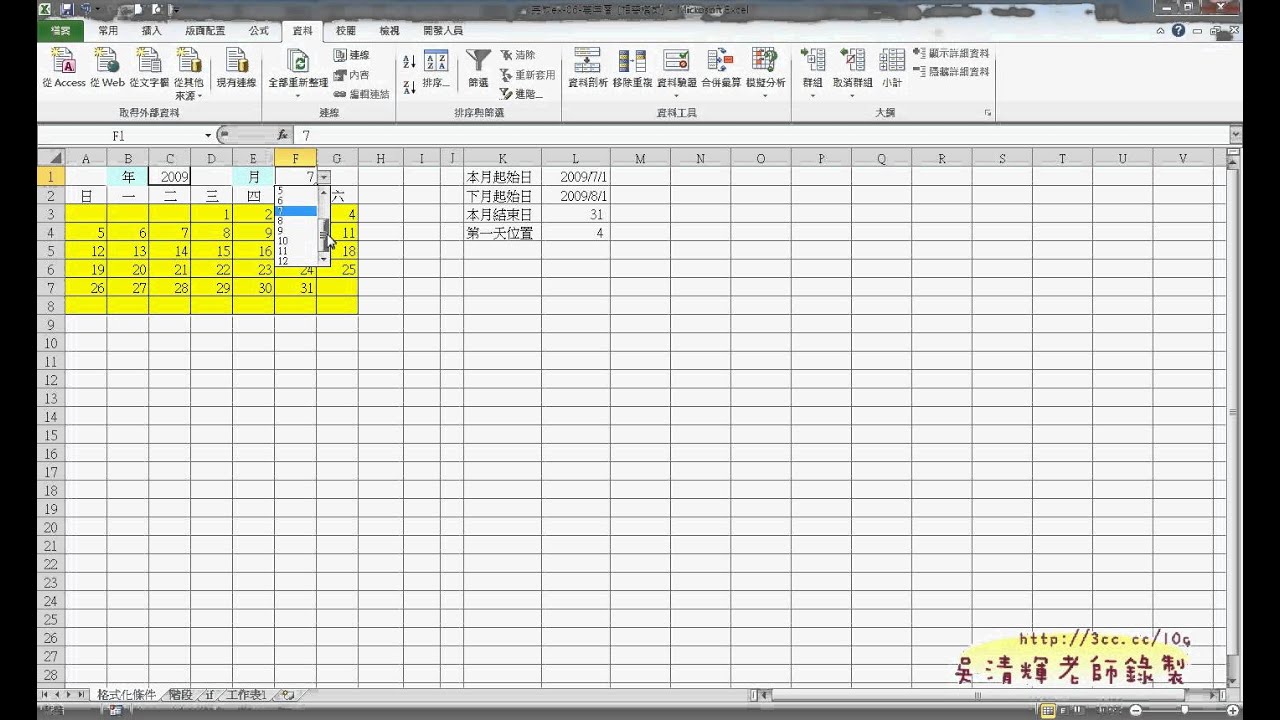Switch to the 版面配置 ribbon tab
Screen dimensions: 1280x720
coord(204,31)
